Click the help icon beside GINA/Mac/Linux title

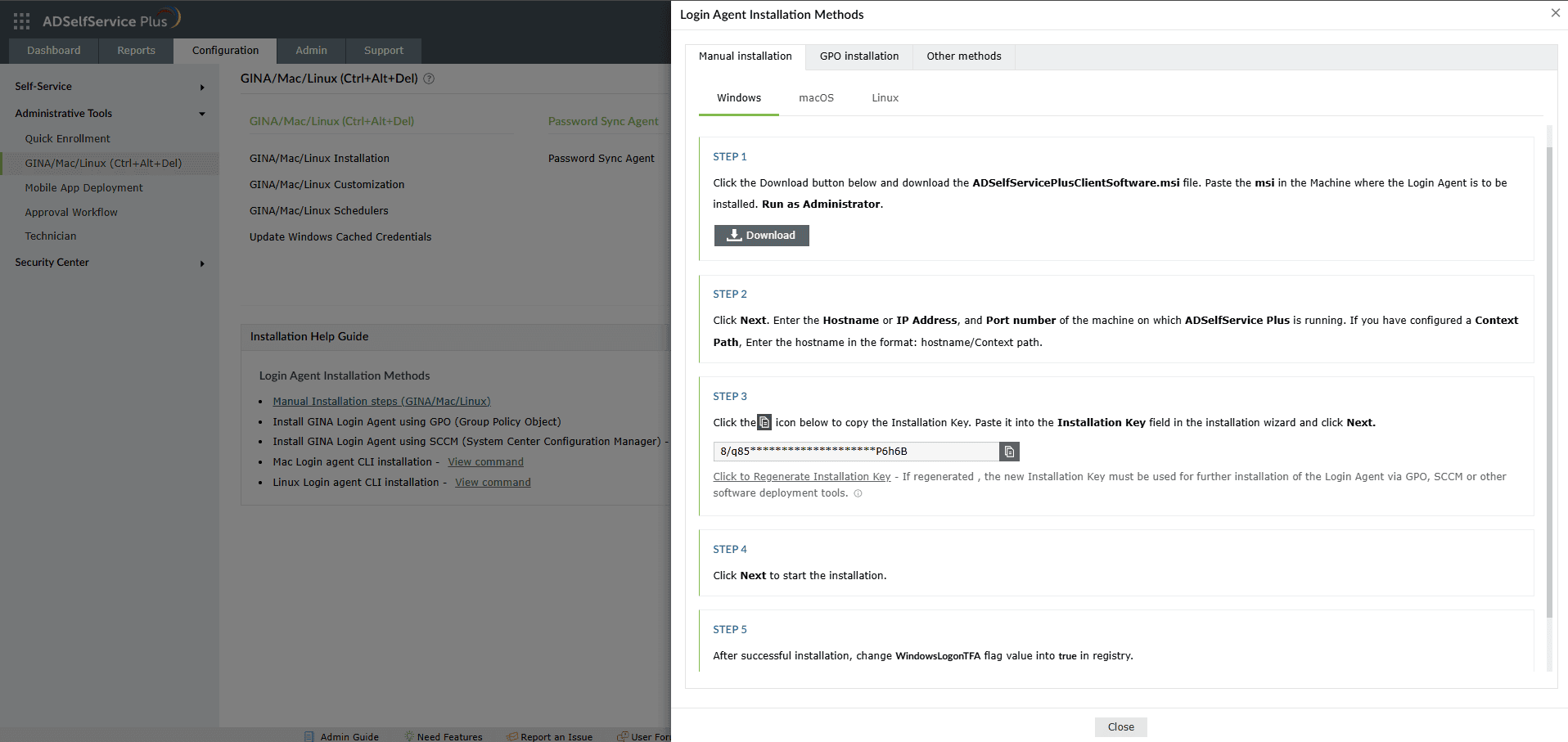[x=429, y=79]
